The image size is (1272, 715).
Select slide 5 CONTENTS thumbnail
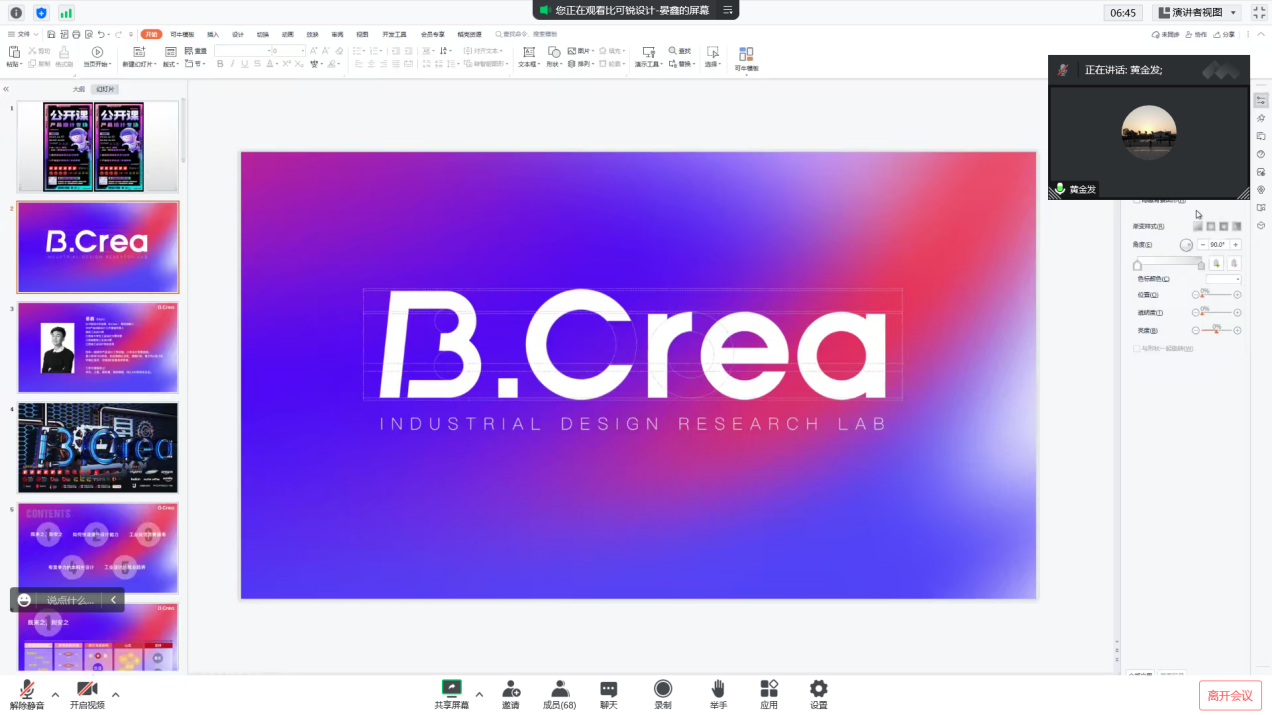(x=98, y=548)
